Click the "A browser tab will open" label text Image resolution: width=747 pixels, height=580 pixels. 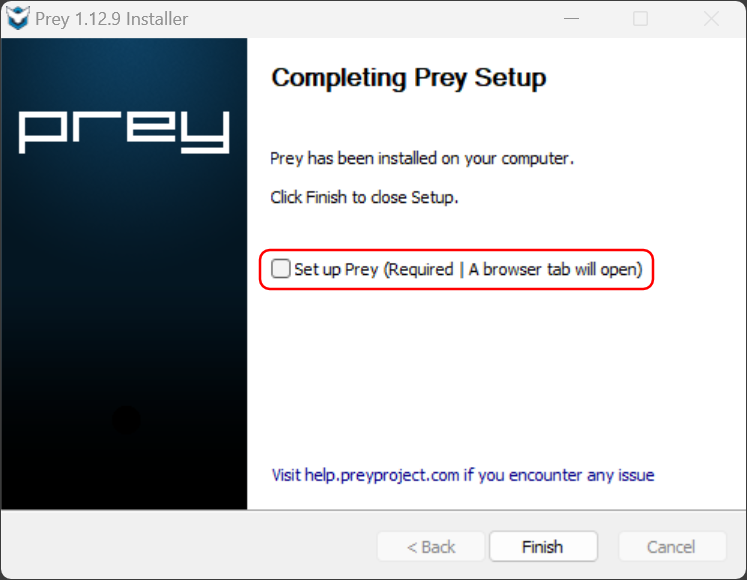[x=555, y=269]
